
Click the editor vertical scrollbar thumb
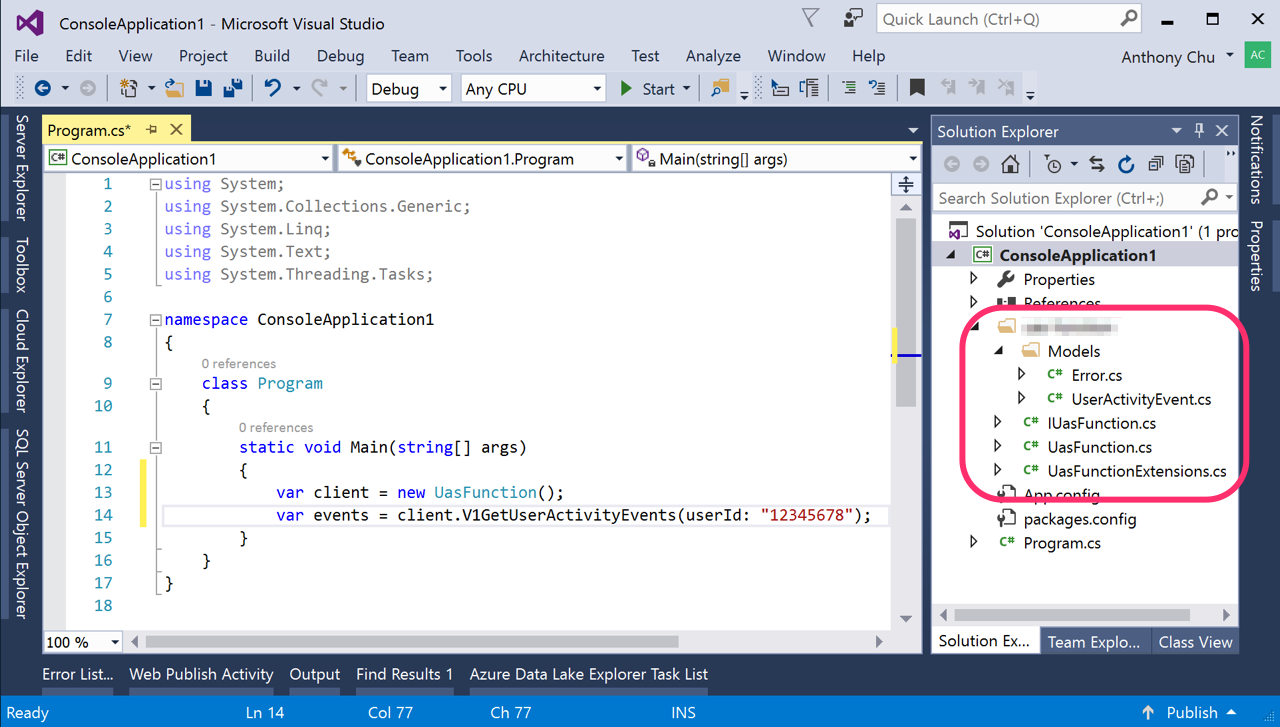pos(905,312)
